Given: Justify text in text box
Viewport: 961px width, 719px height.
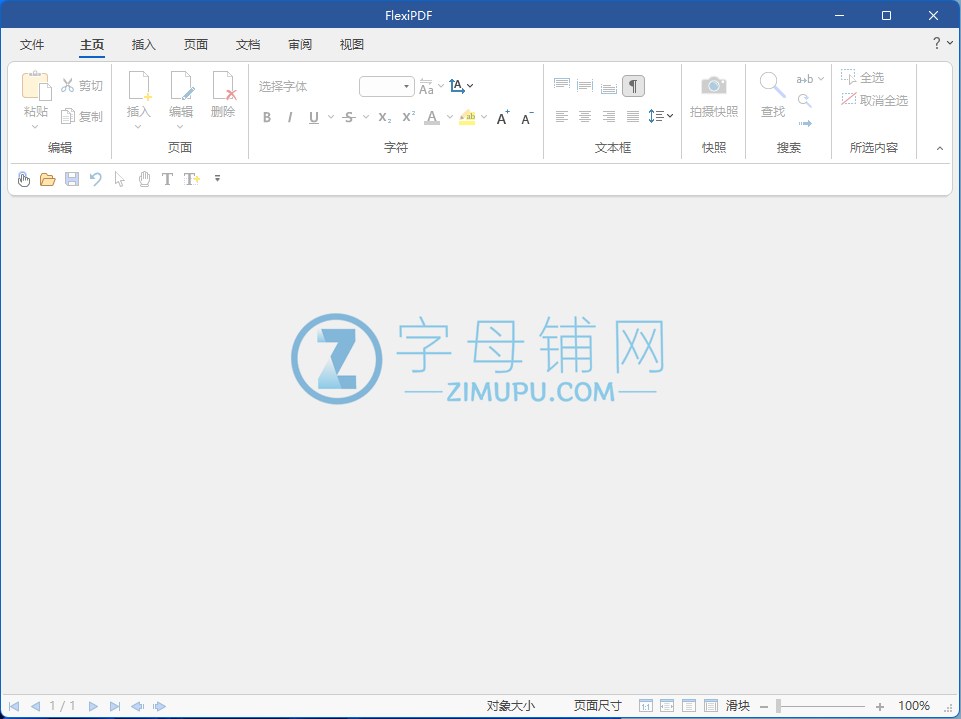Looking at the screenshot, I should (633, 116).
